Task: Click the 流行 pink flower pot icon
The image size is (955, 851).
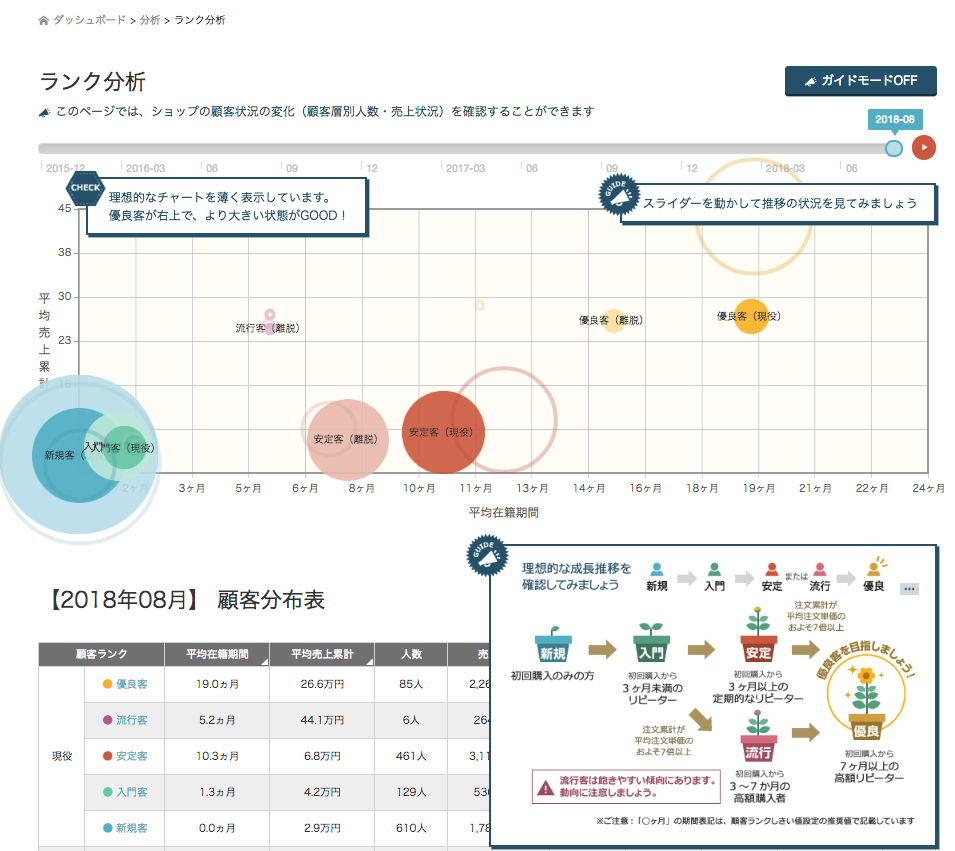Action: pyautogui.click(x=759, y=744)
